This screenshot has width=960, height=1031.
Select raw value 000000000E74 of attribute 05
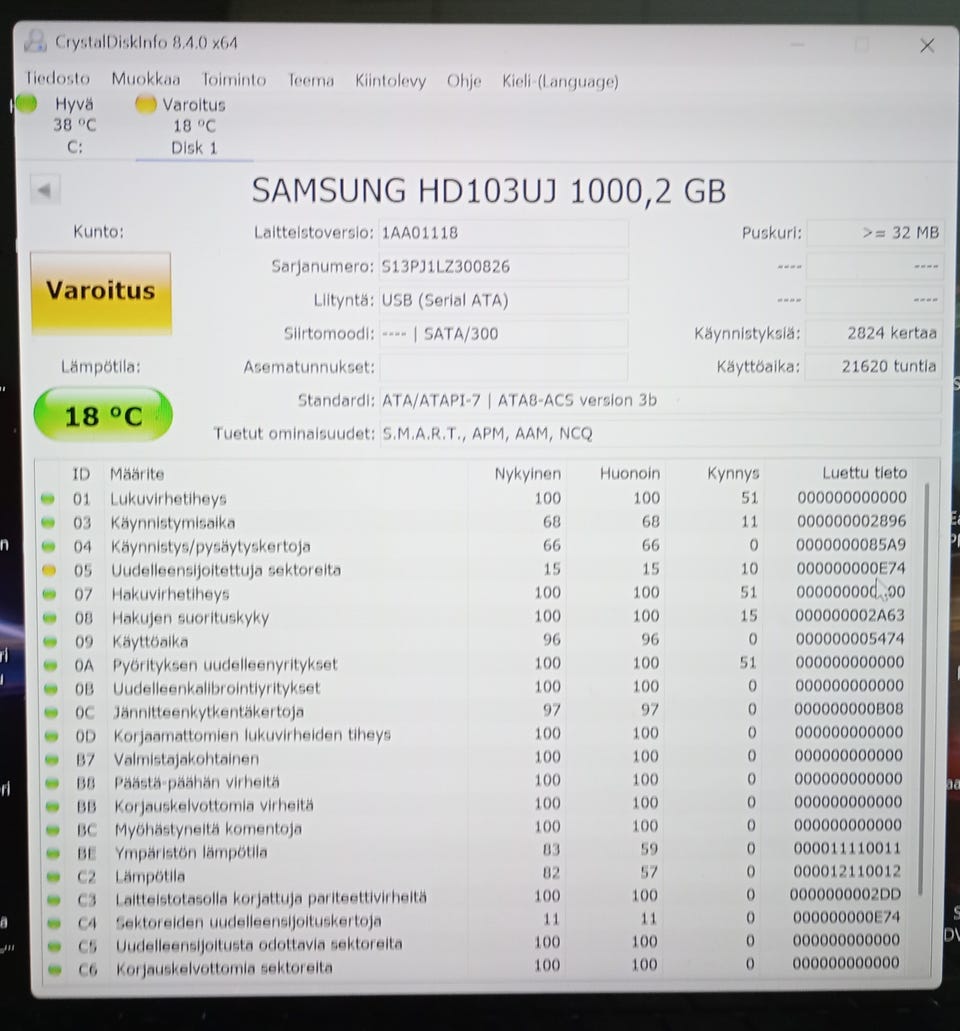click(851, 567)
